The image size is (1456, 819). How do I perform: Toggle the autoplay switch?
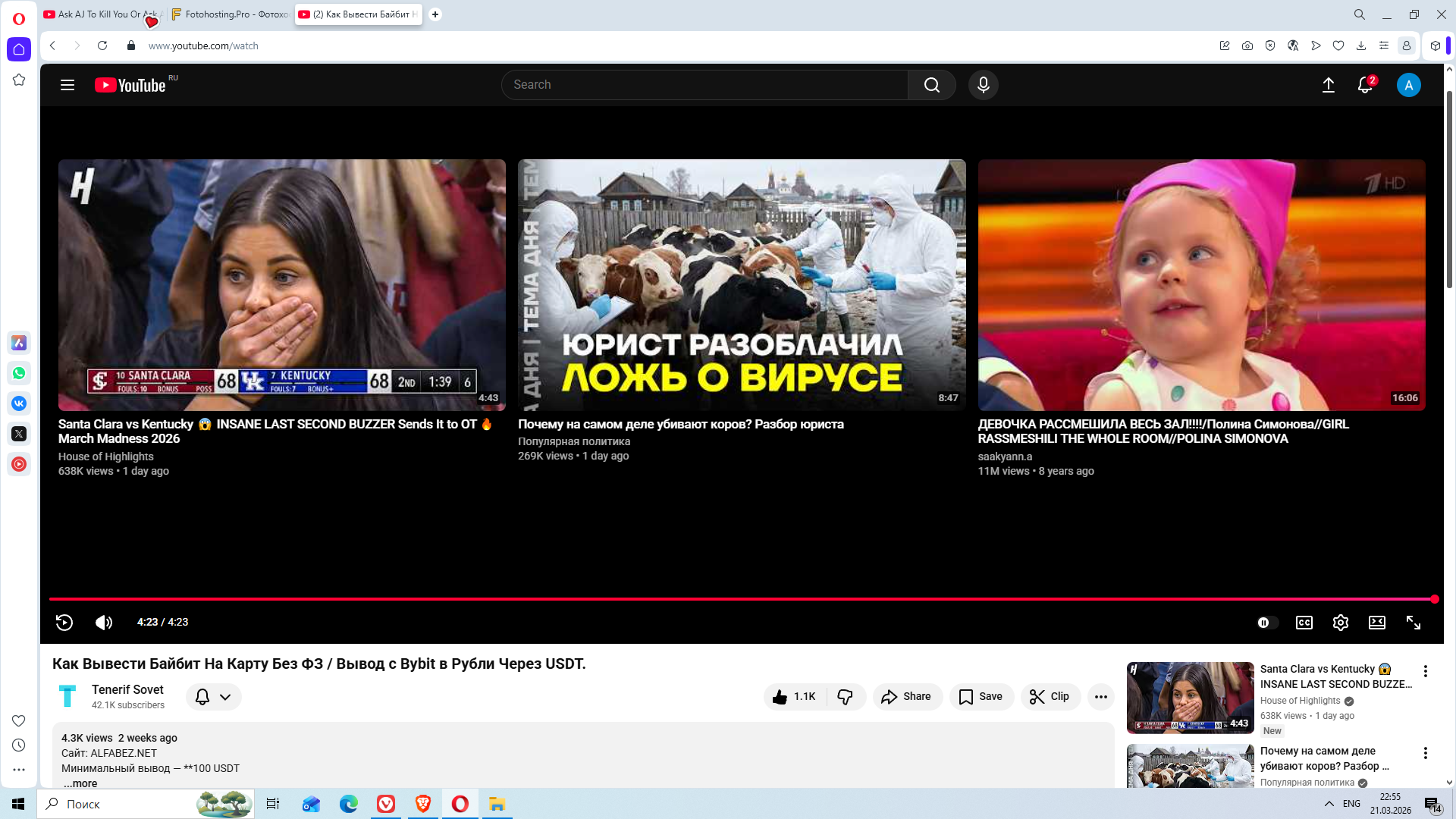coord(1266,623)
